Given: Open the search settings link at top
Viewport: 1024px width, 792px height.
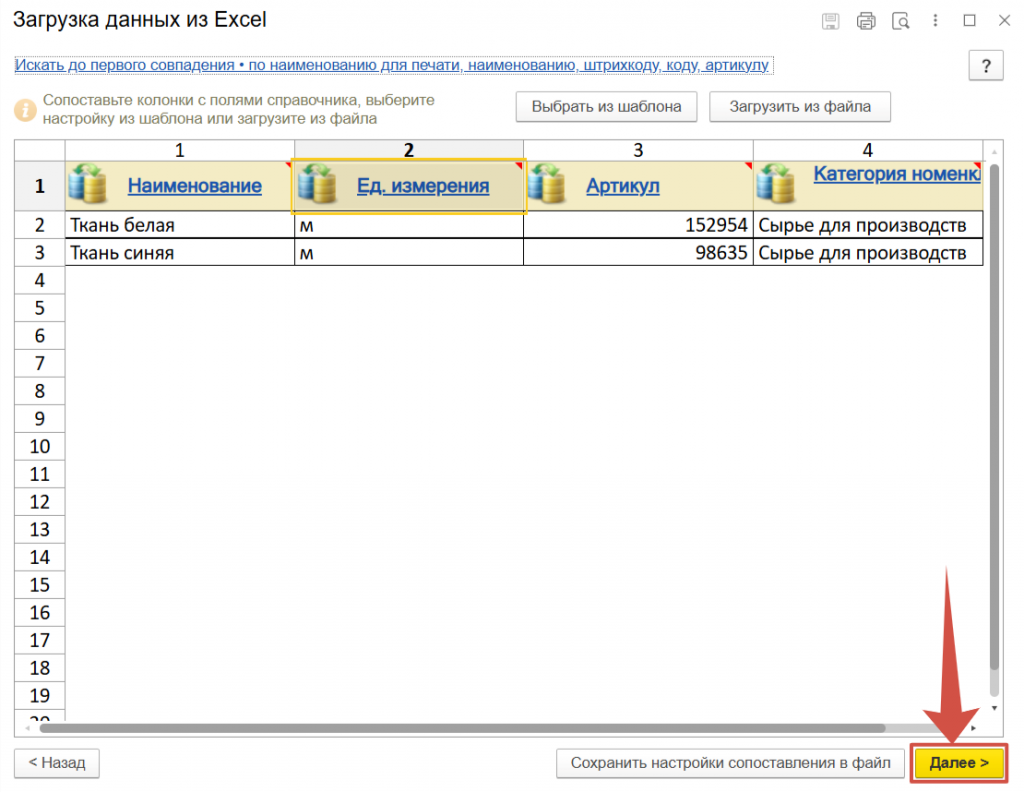Looking at the screenshot, I should pos(391,65).
